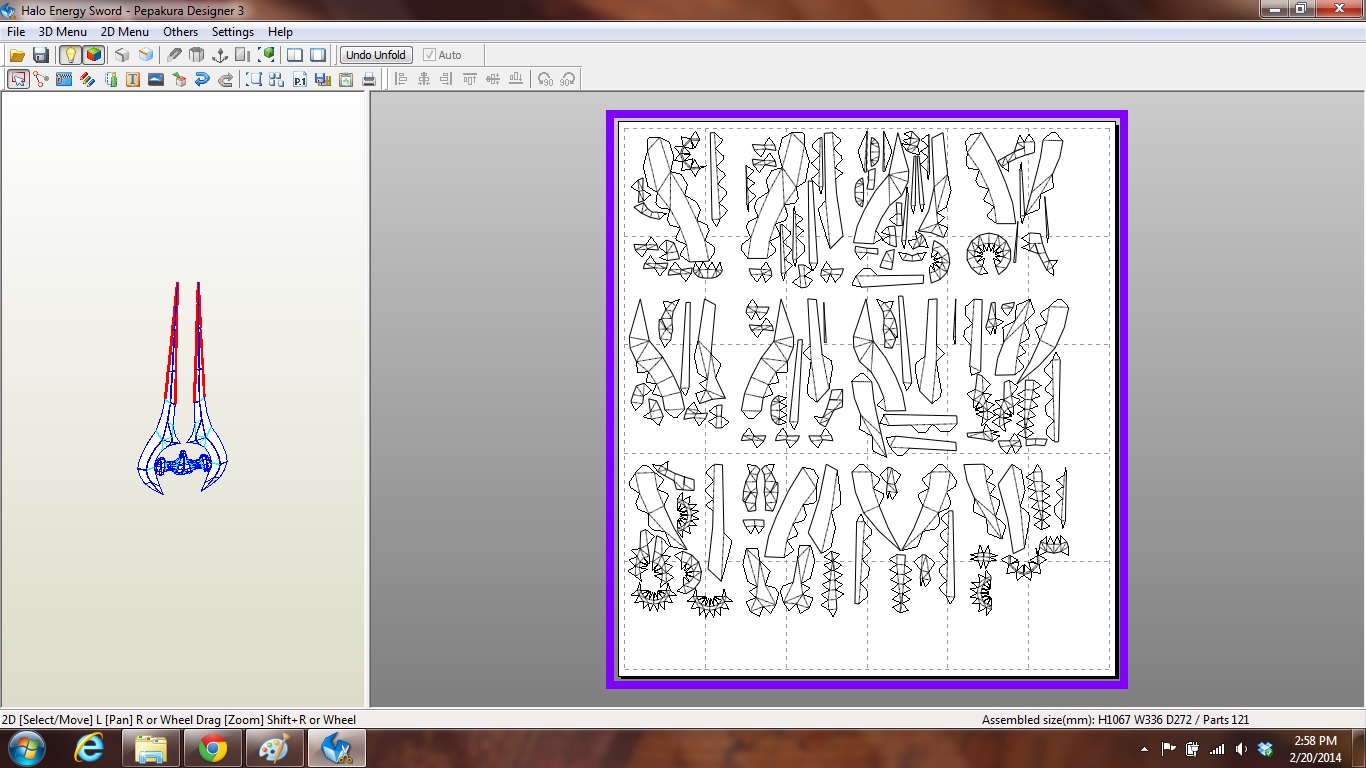Screen dimensions: 1366x768
Task: Click the Pepakura Designer taskbar button
Action: tap(336, 748)
